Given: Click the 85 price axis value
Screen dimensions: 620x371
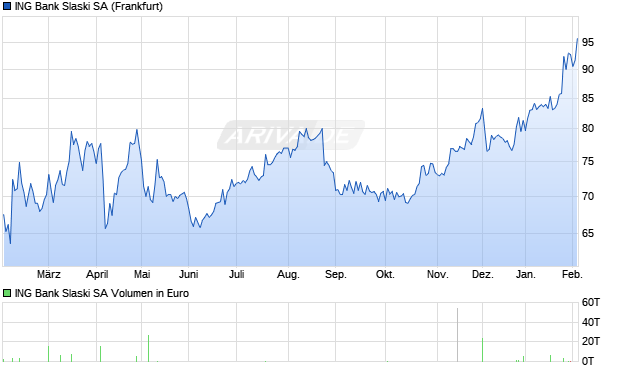Looking at the screenshot, I should (588, 98).
